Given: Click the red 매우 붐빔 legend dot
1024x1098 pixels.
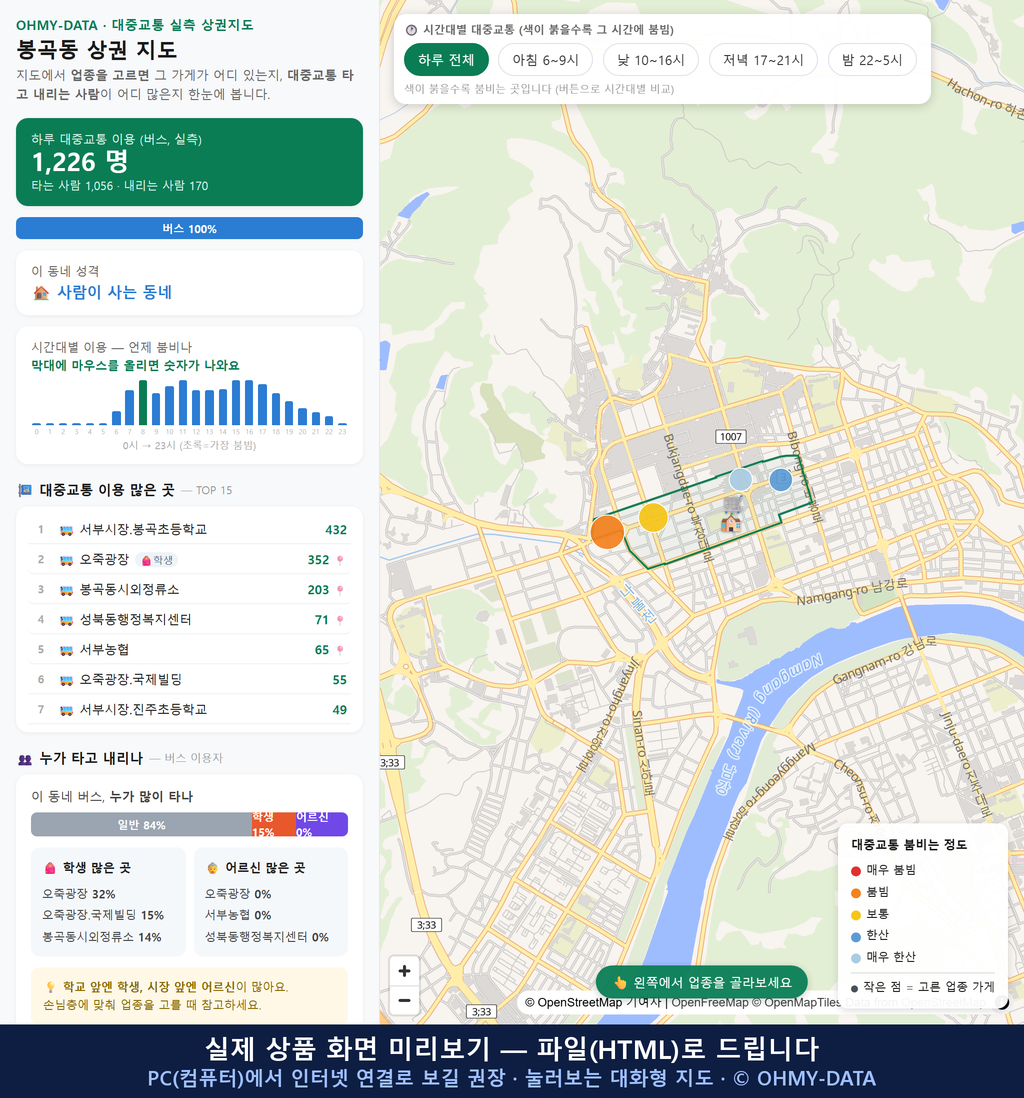Looking at the screenshot, I should (x=855, y=871).
